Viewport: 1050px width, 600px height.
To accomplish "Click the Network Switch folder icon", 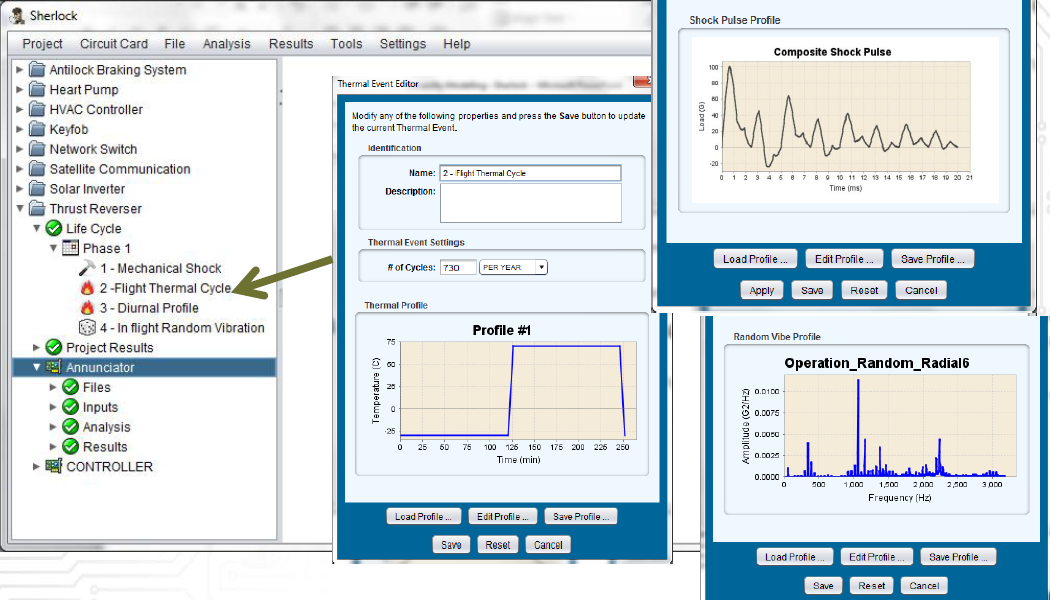I will coord(37,149).
